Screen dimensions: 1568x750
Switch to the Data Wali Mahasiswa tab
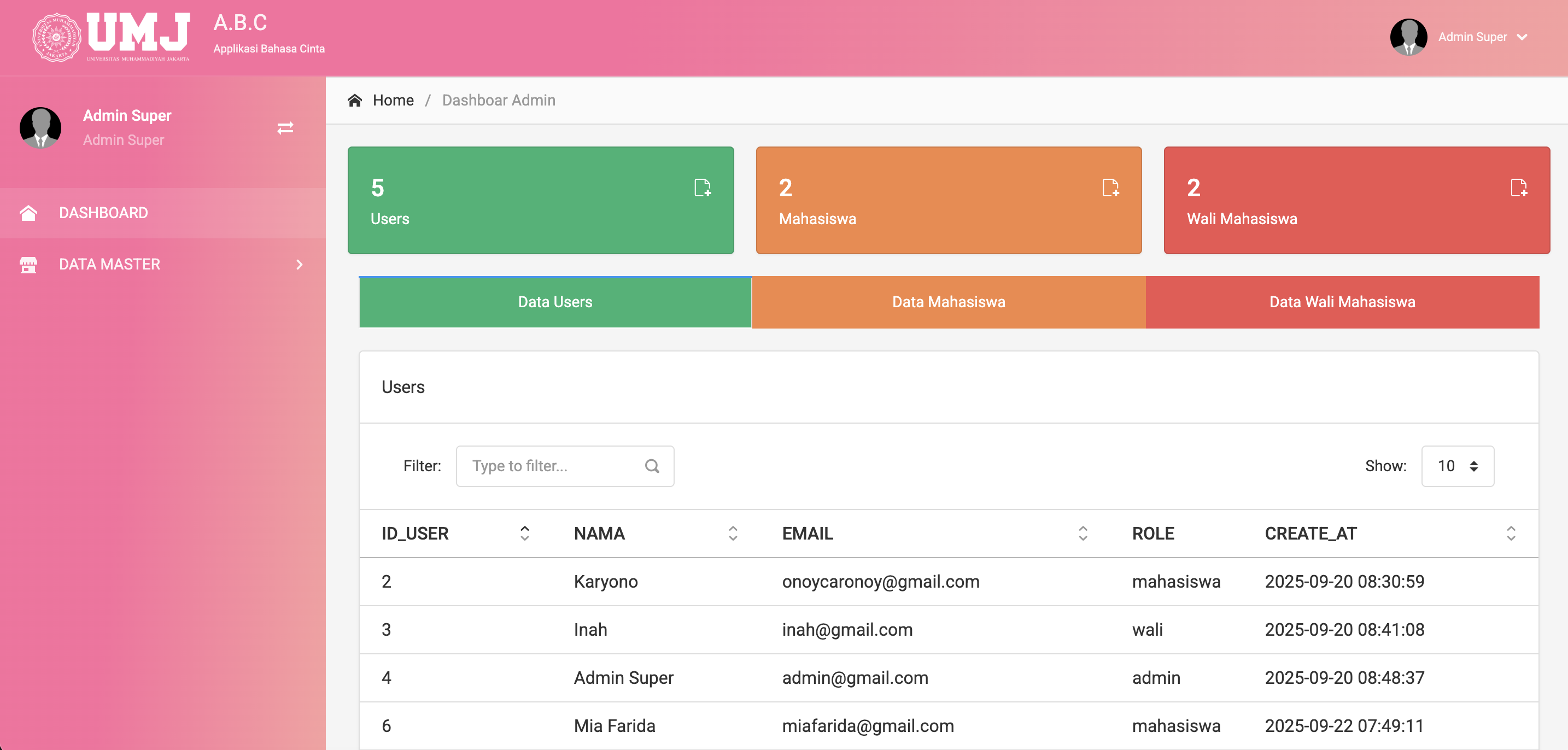(x=1343, y=301)
